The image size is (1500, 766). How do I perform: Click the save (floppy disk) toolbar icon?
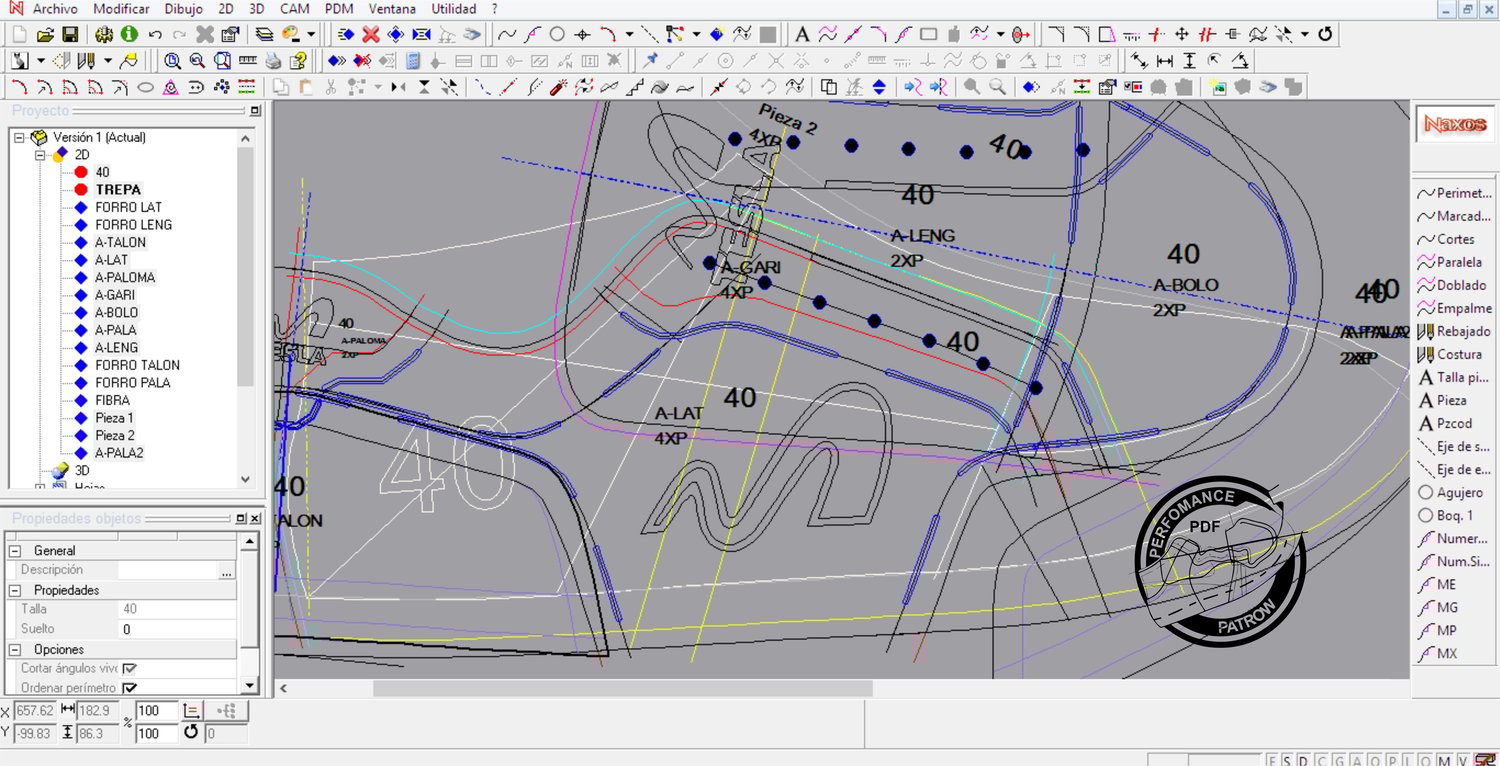pyautogui.click(x=69, y=34)
